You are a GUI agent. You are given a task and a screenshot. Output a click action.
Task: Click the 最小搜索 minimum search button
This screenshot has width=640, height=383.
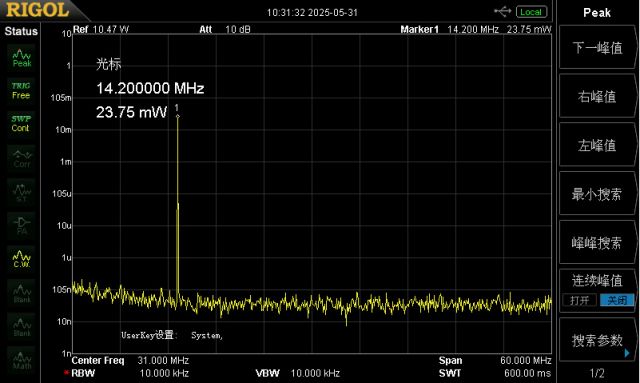(597, 194)
